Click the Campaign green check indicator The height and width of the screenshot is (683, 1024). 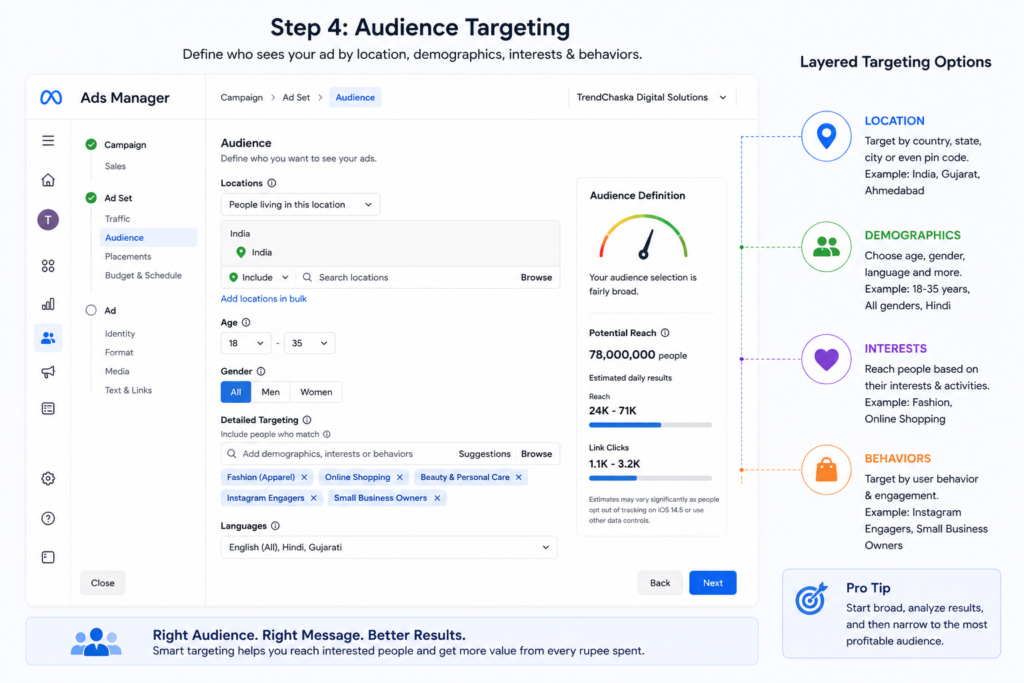(x=91, y=144)
